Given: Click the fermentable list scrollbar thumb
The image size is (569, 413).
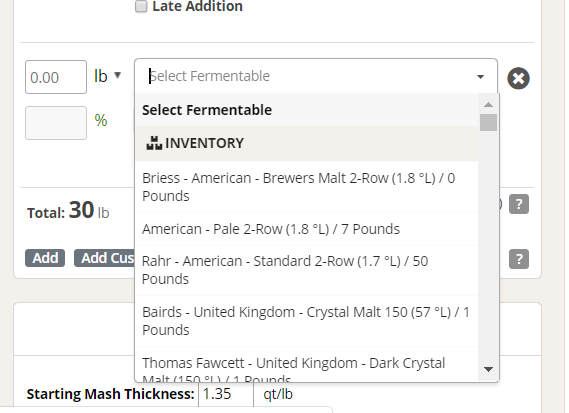Looking at the screenshot, I should (x=488, y=122).
